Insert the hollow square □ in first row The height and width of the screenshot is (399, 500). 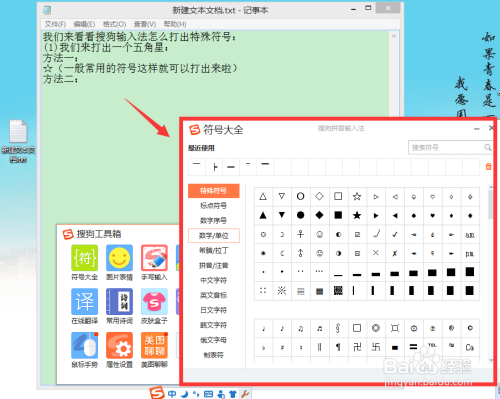pyautogui.click(x=338, y=196)
